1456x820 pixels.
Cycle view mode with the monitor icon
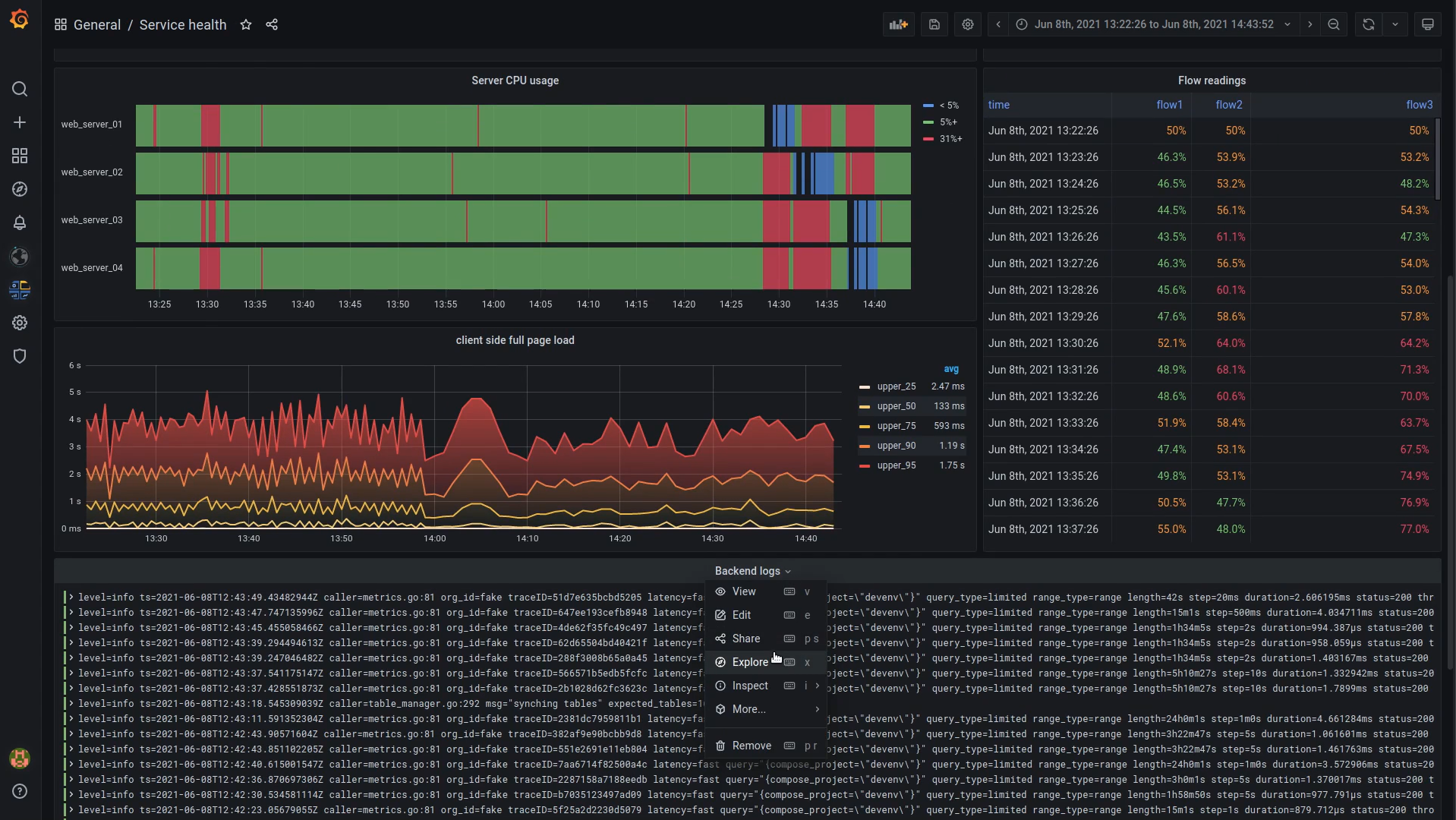coord(1427,24)
